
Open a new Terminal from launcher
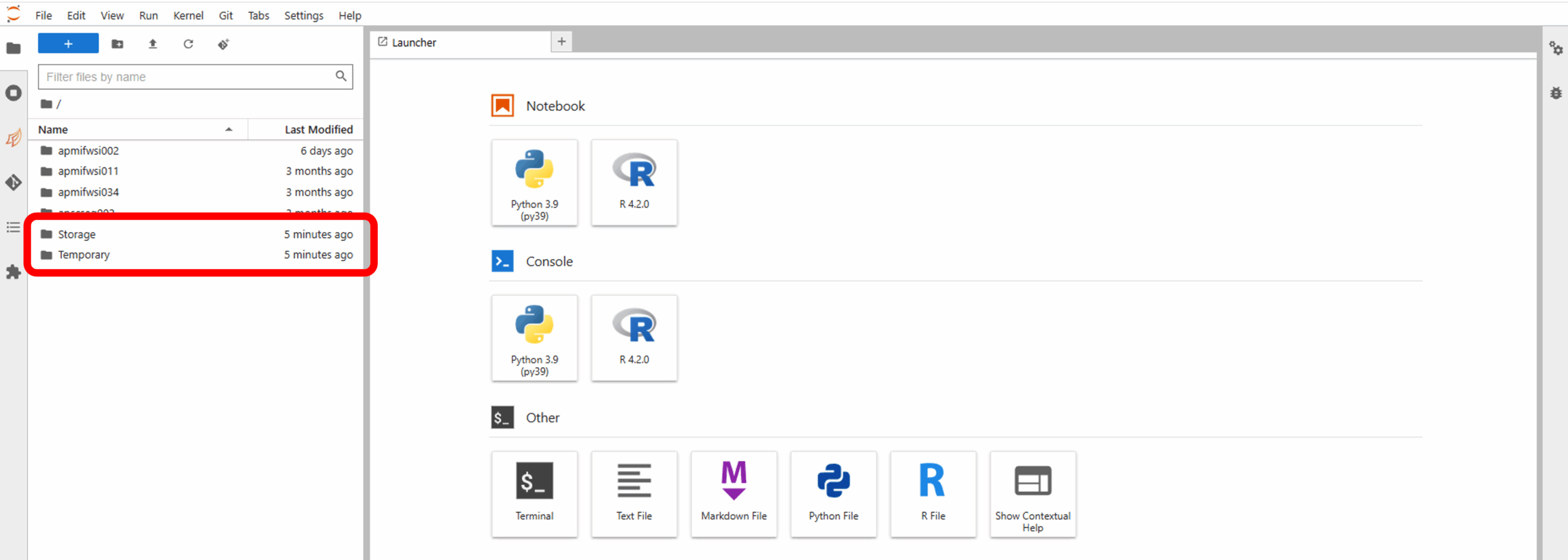click(x=534, y=494)
